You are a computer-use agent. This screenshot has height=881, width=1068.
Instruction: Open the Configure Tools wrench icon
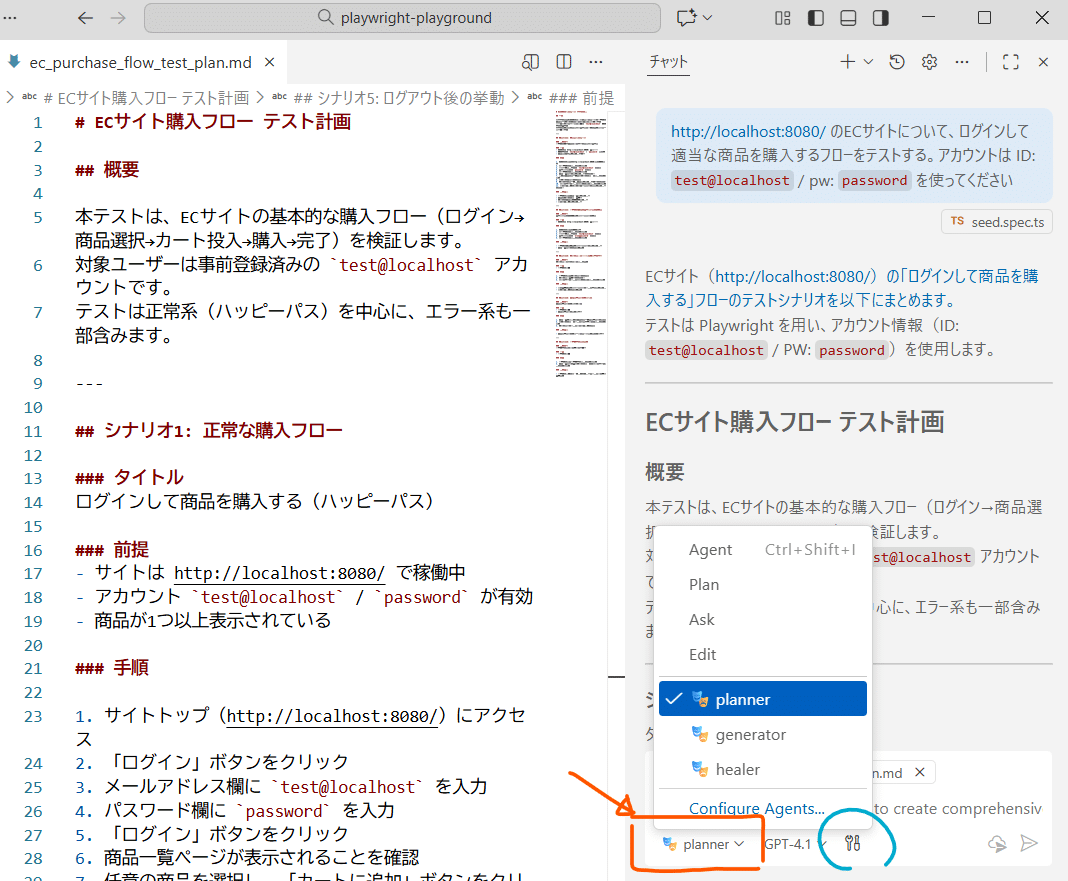coord(852,843)
